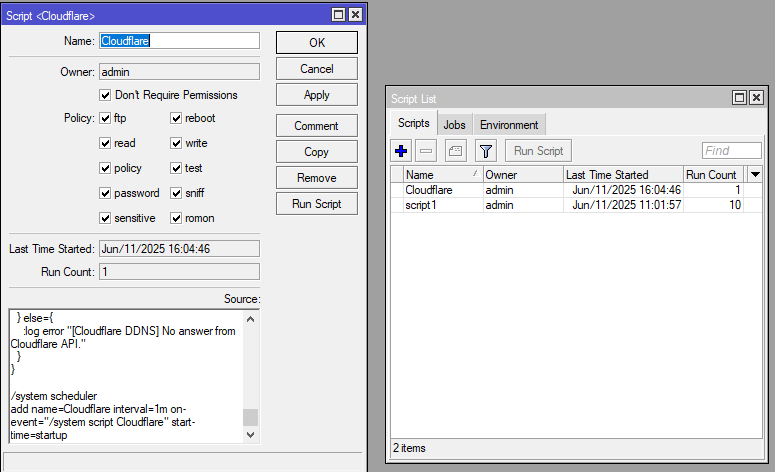Open the Environment tab
775x472 pixels.
[x=509, y=125]
